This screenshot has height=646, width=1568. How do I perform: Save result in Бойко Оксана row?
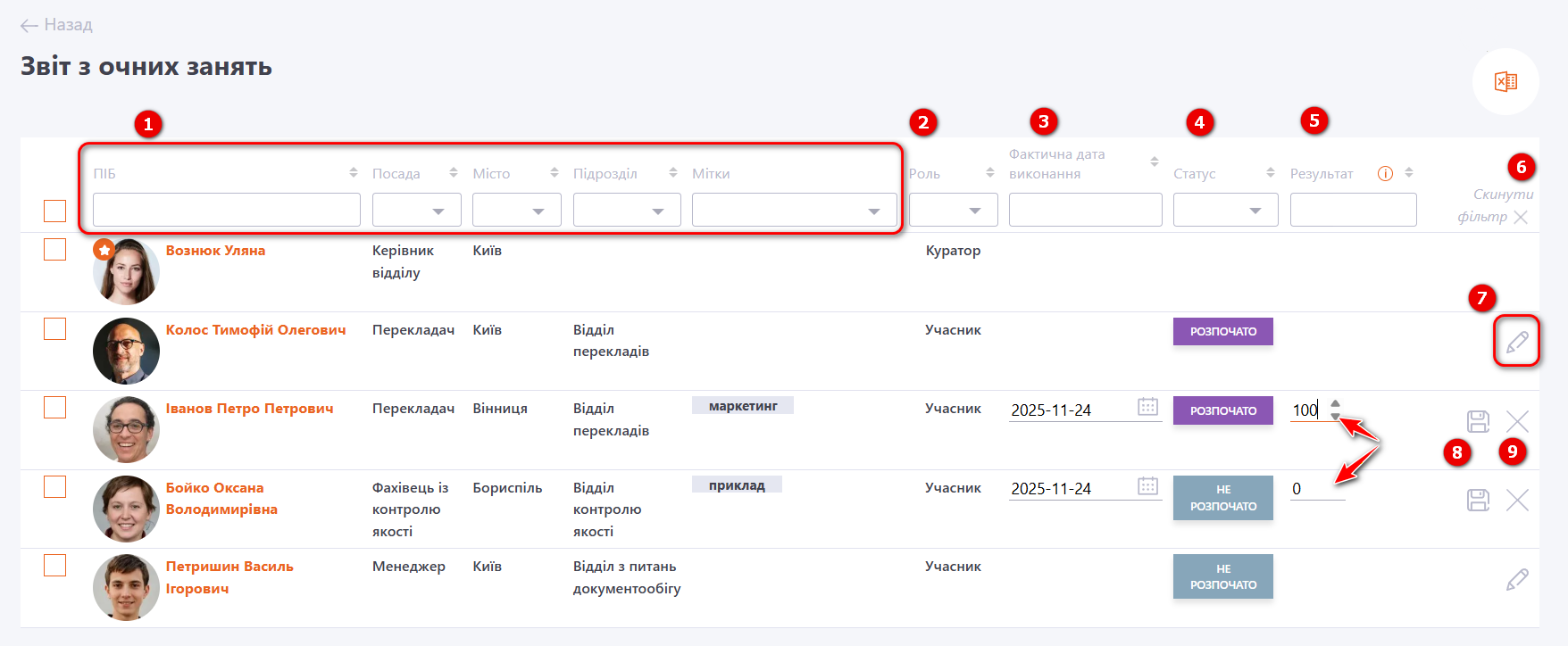click(1478, 500)
